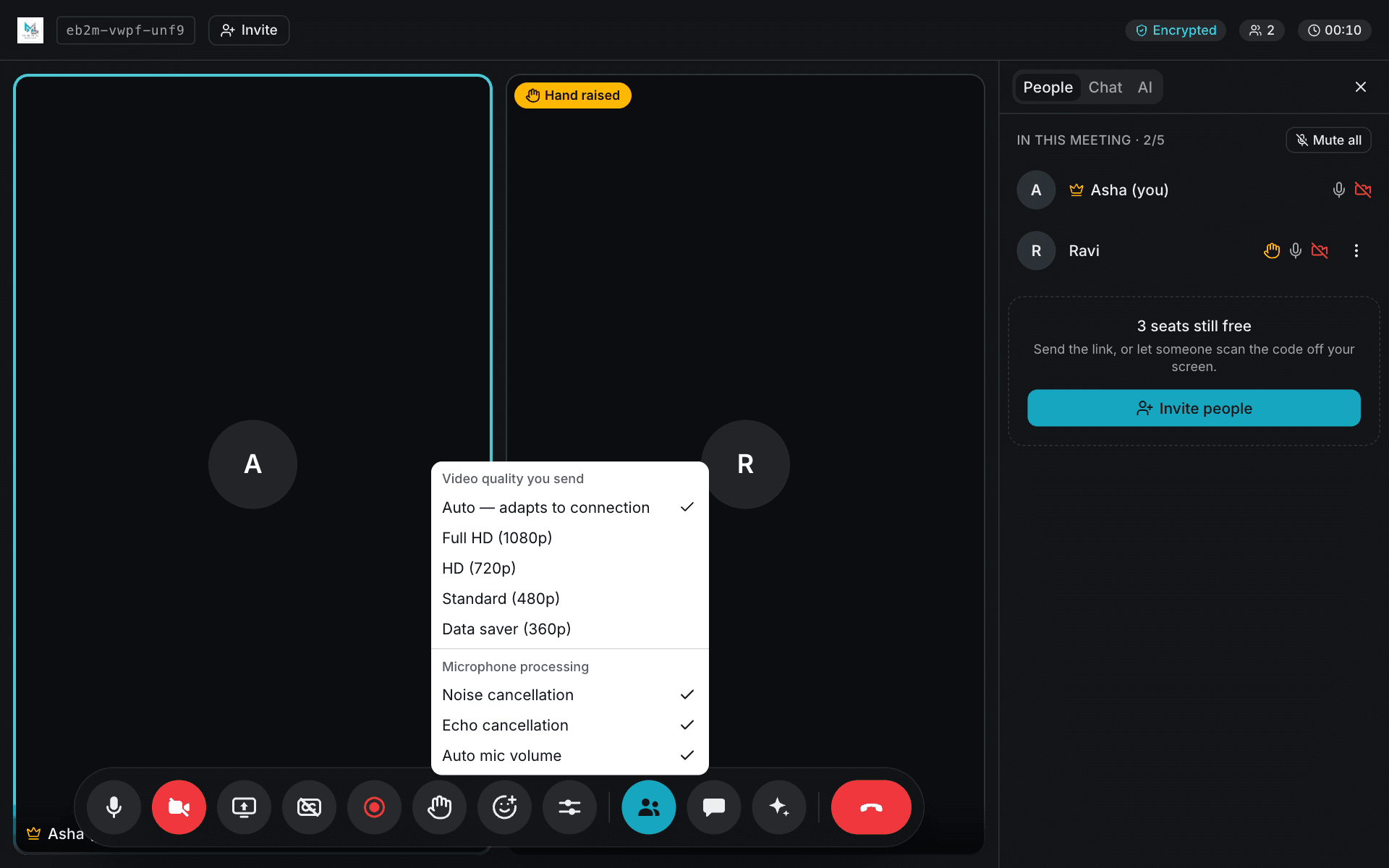This screenshot has height=868, width=1389.
Task: Click Ravi's microphone icon in People list
Action: click(1296, 250)
